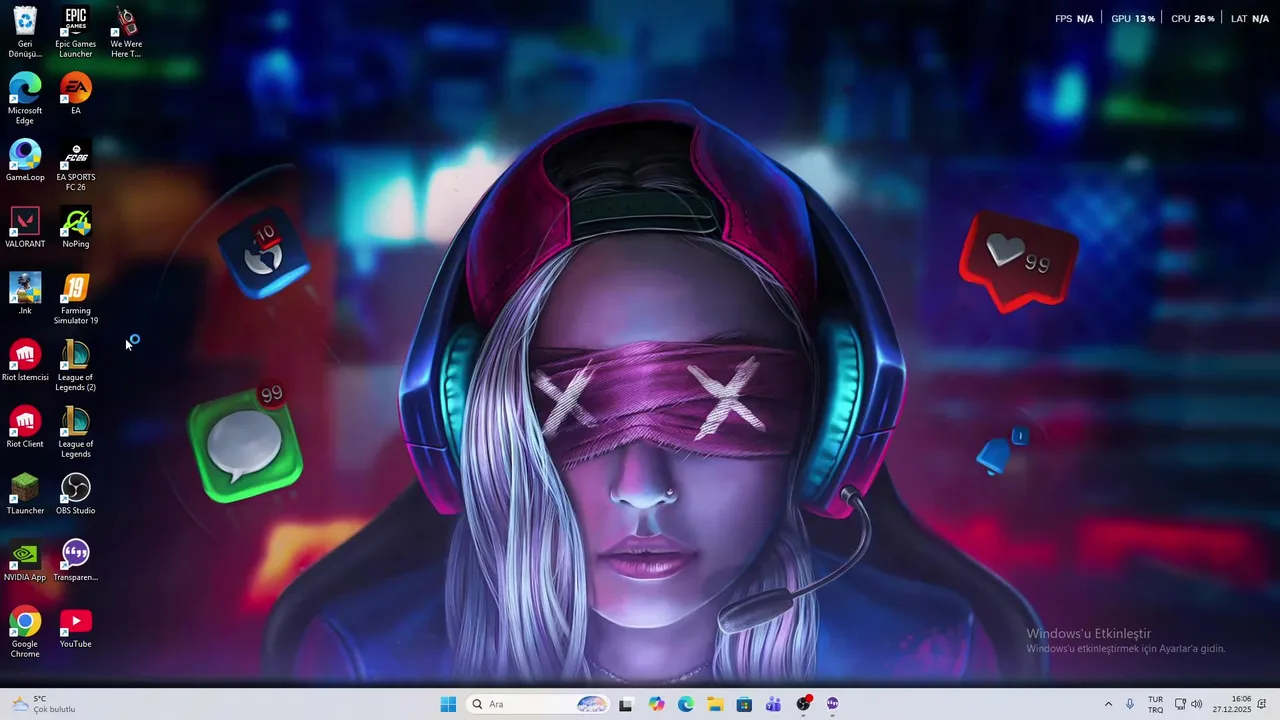Screen dimensions: 1280x720
Task: Expand the hidden system tray icons
Action: pos(1108,704)
